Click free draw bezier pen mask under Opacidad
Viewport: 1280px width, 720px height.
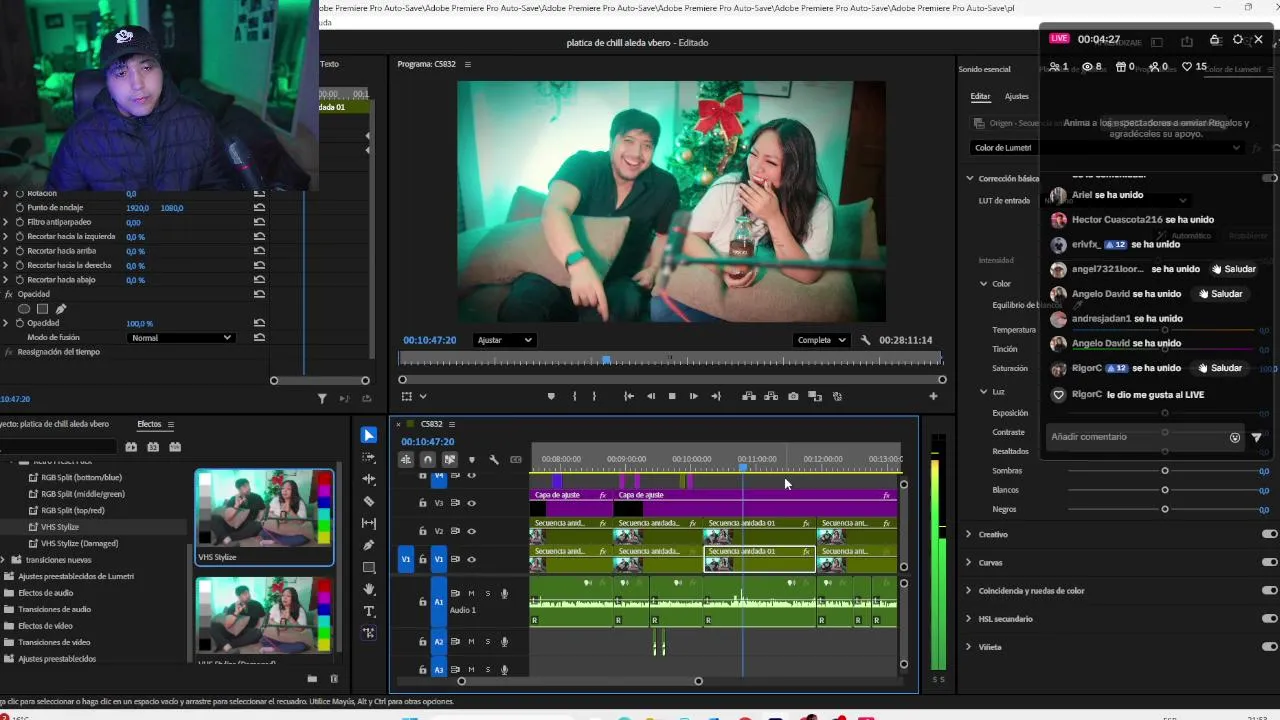60,309
